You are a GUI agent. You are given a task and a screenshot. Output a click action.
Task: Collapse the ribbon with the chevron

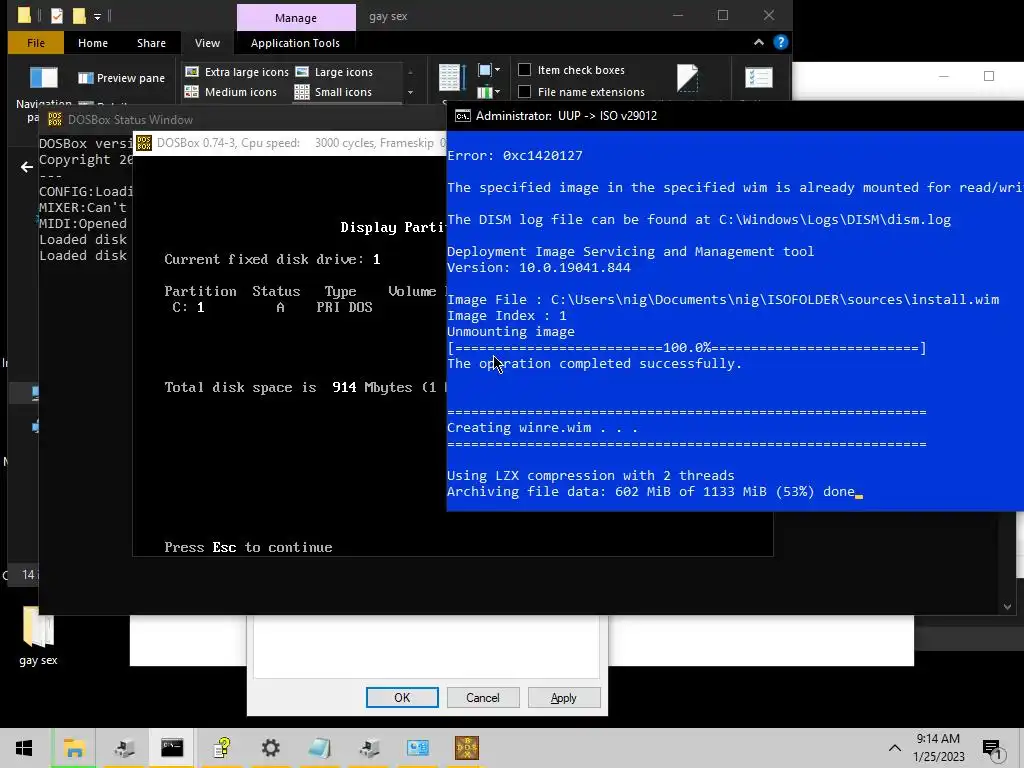coord(759,42)
